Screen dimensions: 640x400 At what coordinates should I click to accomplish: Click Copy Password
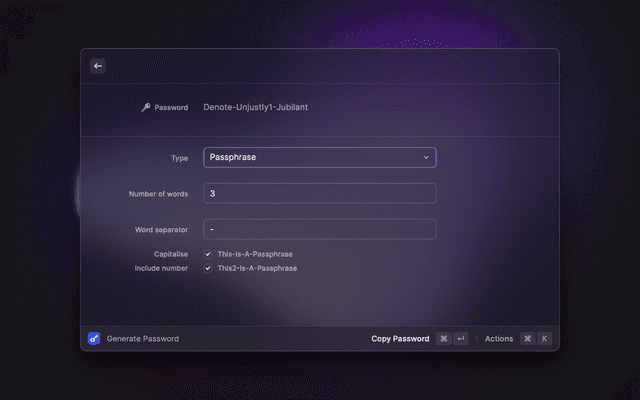click(400, 339)
